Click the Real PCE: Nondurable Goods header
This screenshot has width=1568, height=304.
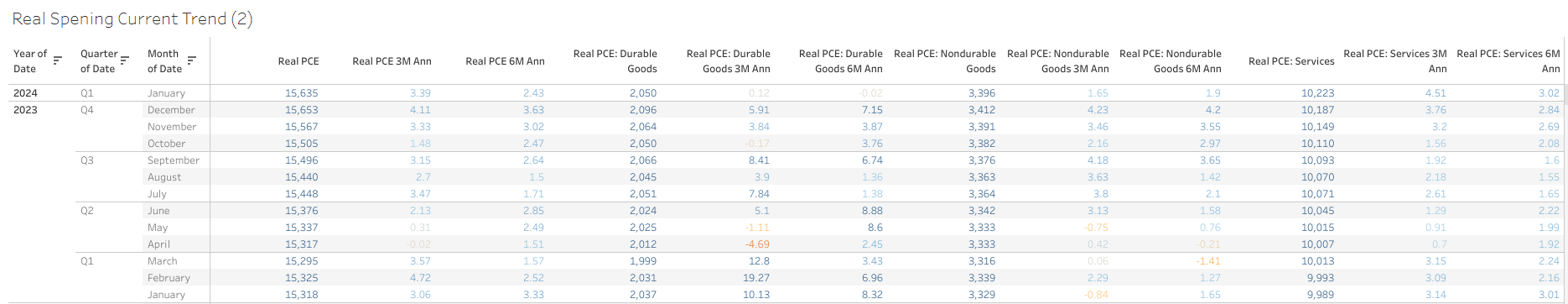[x=945, y=61]
